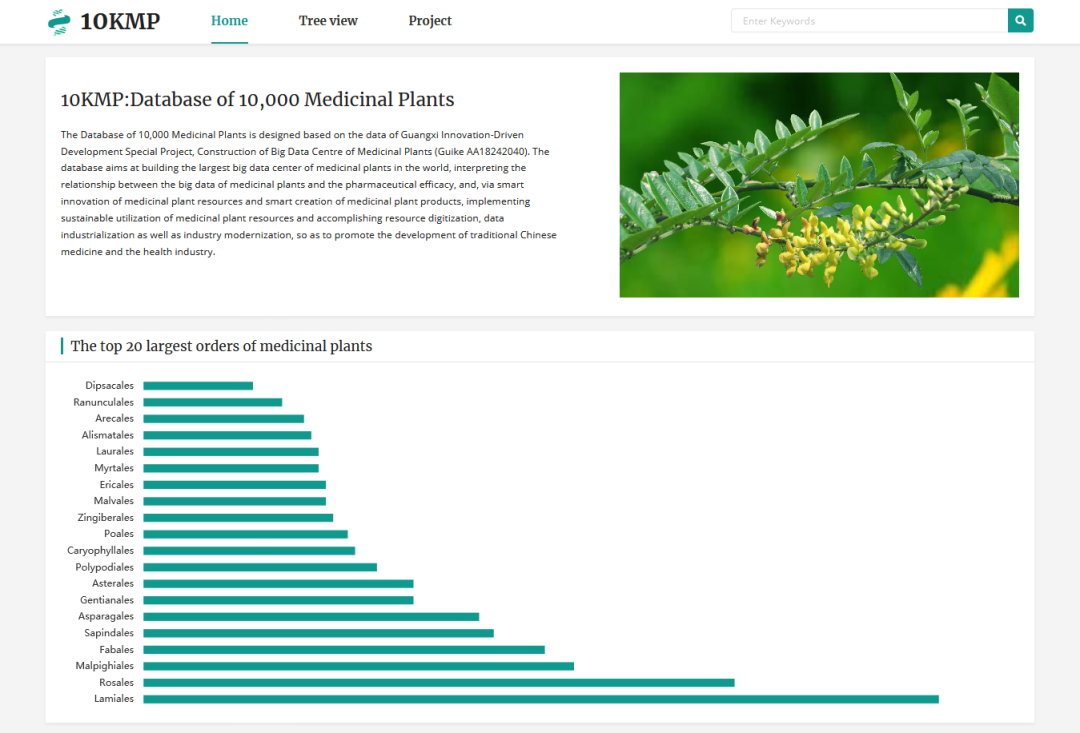Click the Fabales bar in chart
The height and width of the screenshot is (733, 1080).
pos(344,650)
